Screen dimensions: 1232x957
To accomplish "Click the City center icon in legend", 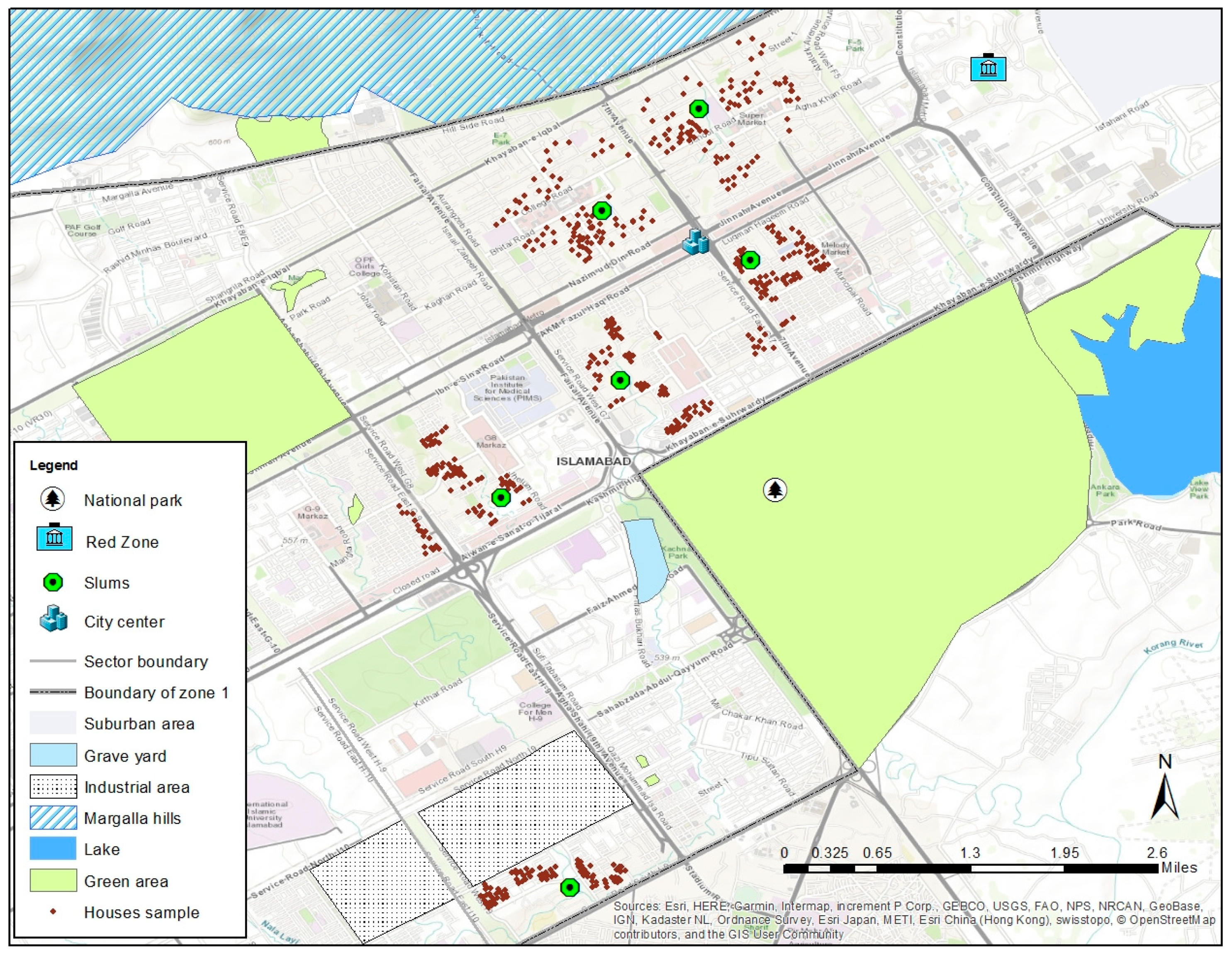I will (54, 619).
